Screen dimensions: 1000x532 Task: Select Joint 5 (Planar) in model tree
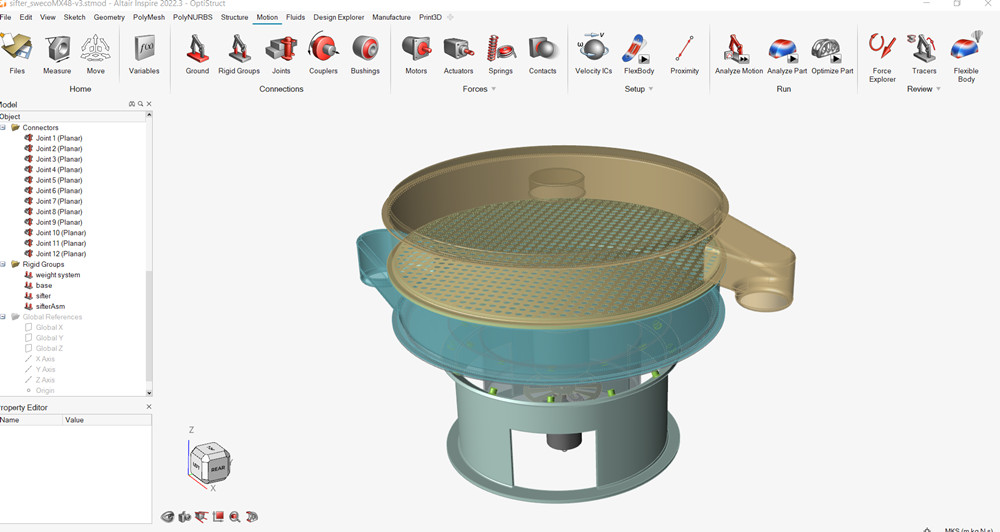[x=59, y=180]
